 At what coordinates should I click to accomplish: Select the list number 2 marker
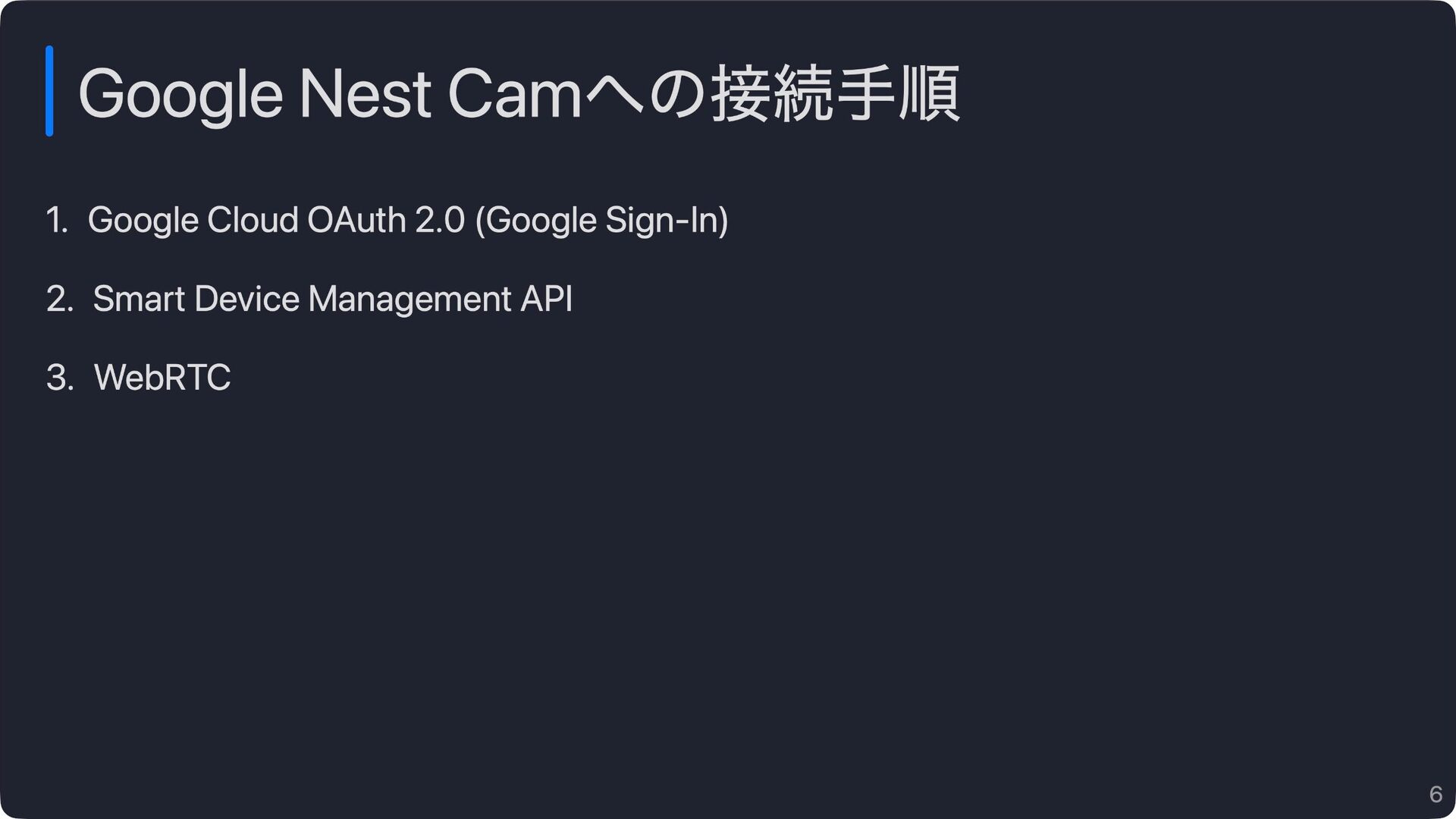click(60, 300)
